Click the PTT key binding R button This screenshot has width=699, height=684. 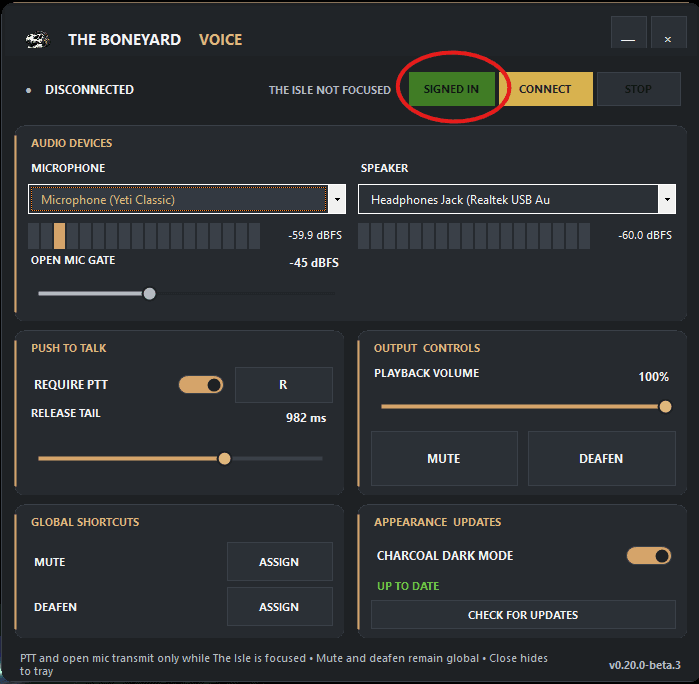284,385
